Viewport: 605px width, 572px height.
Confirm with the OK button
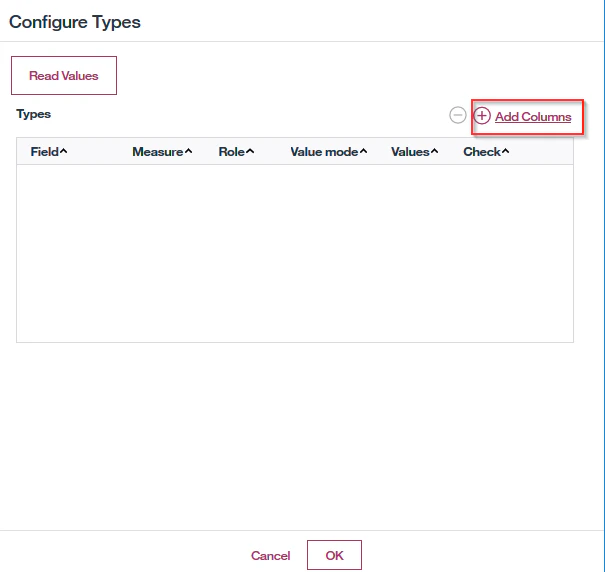tap(334, 555)
